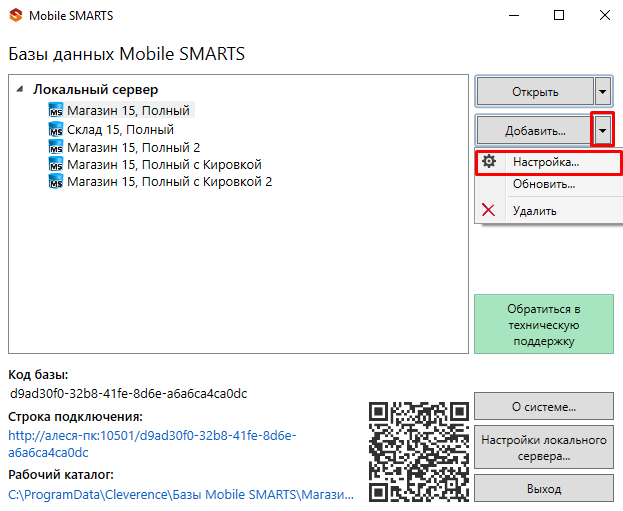Click the database code d9ad30f0-32b8-41fe text
Image resolution: width=623 pixels, height=511 pixels.
[128, 393]
